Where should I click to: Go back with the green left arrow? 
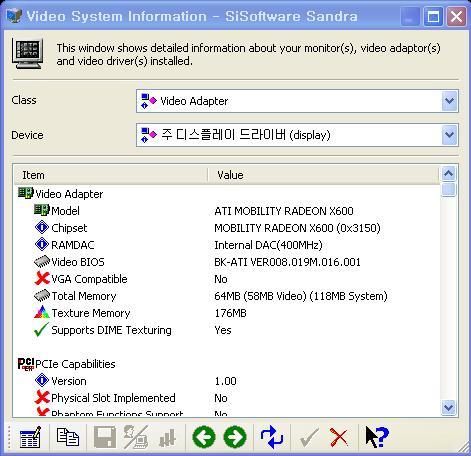tap(204, 437)
